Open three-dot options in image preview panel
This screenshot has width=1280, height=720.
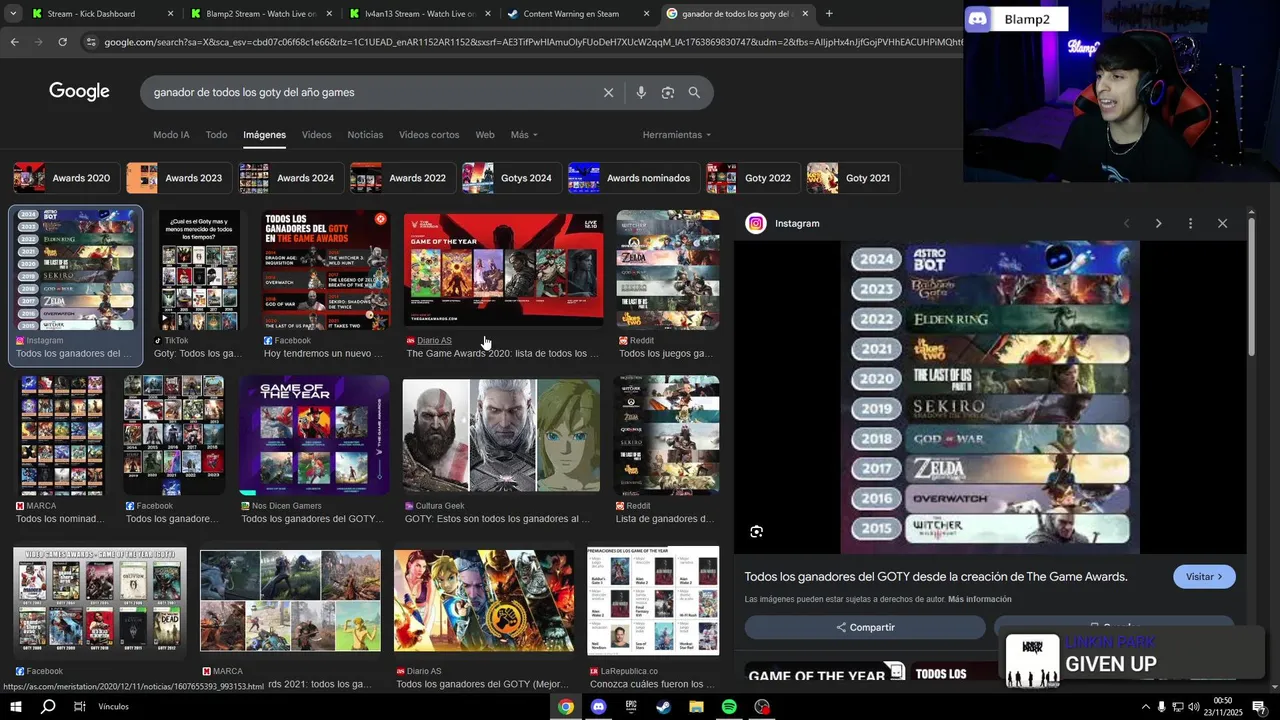click(1190, 223)
